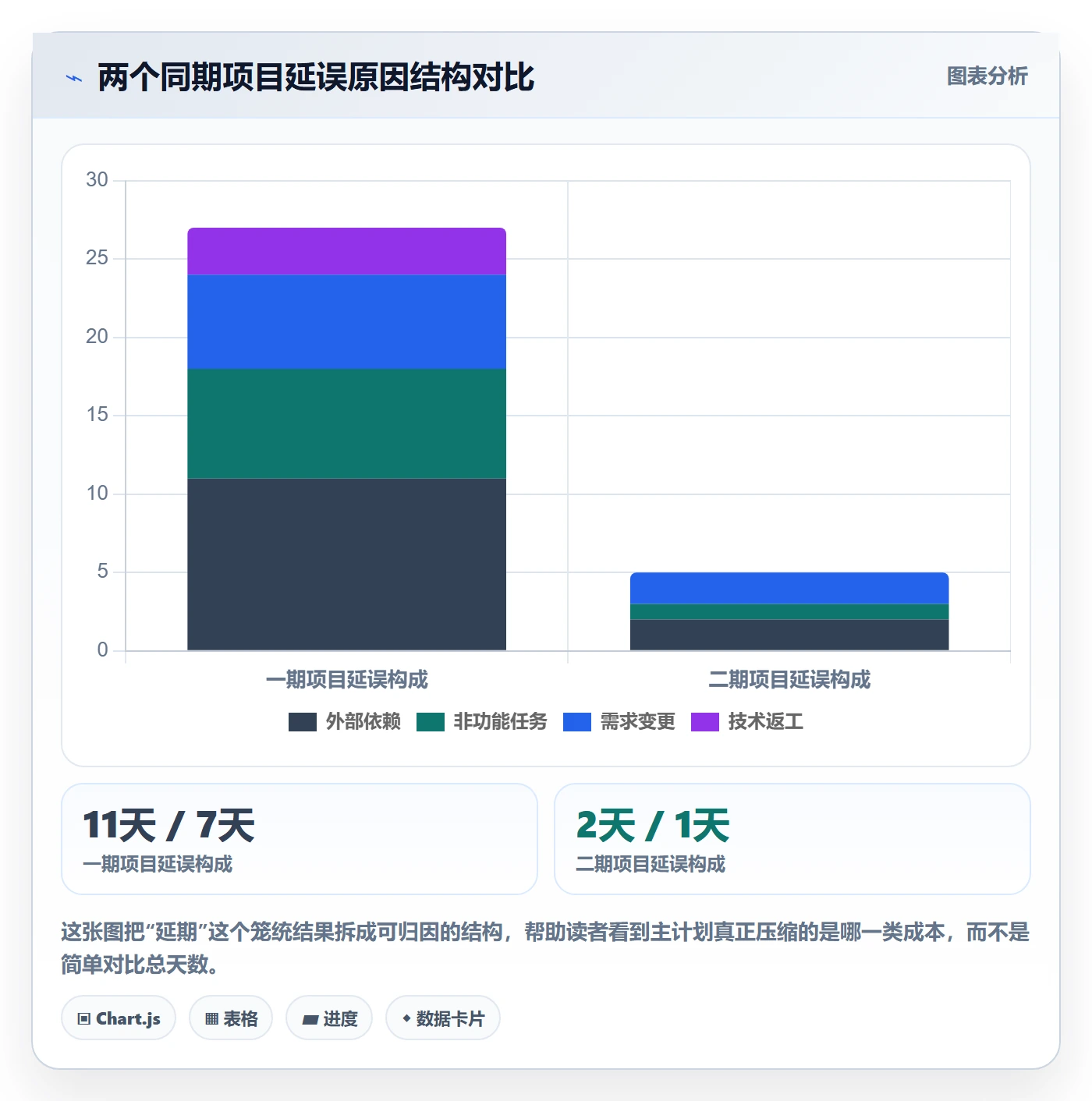The width and height of the screenshot is (1092, 1101).
Task: Click the dark navy 外部依赖 legend swatch
Action: point(302,722)
